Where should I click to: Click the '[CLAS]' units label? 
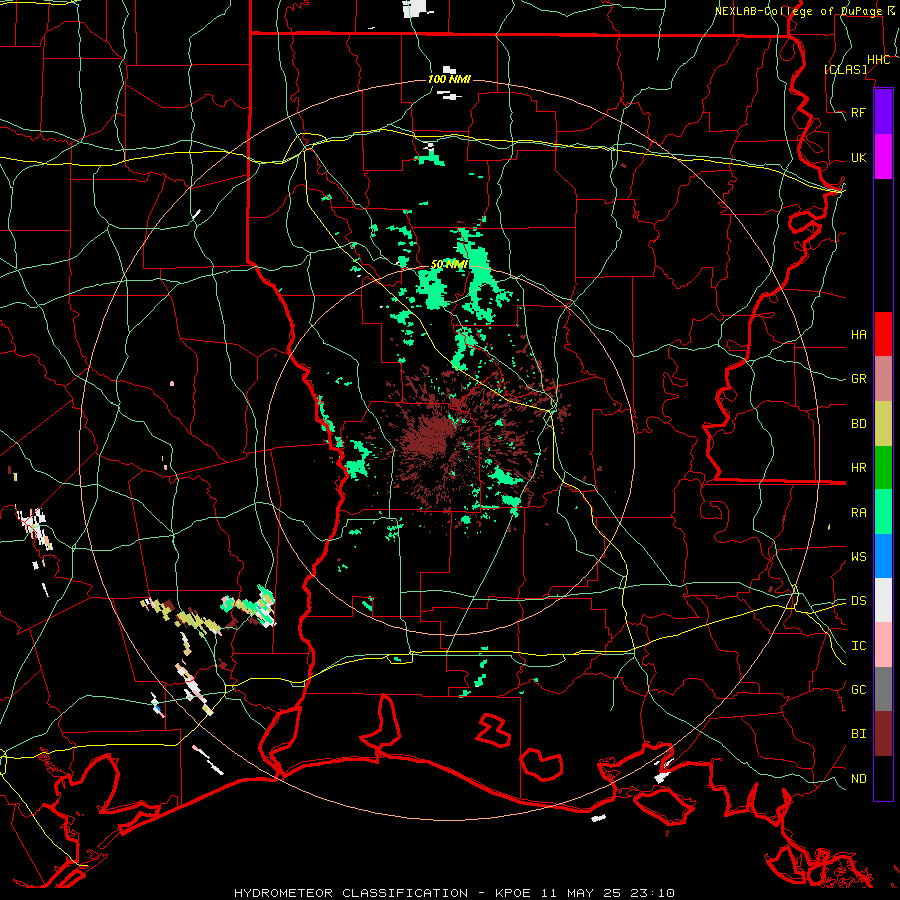[845, 69]
